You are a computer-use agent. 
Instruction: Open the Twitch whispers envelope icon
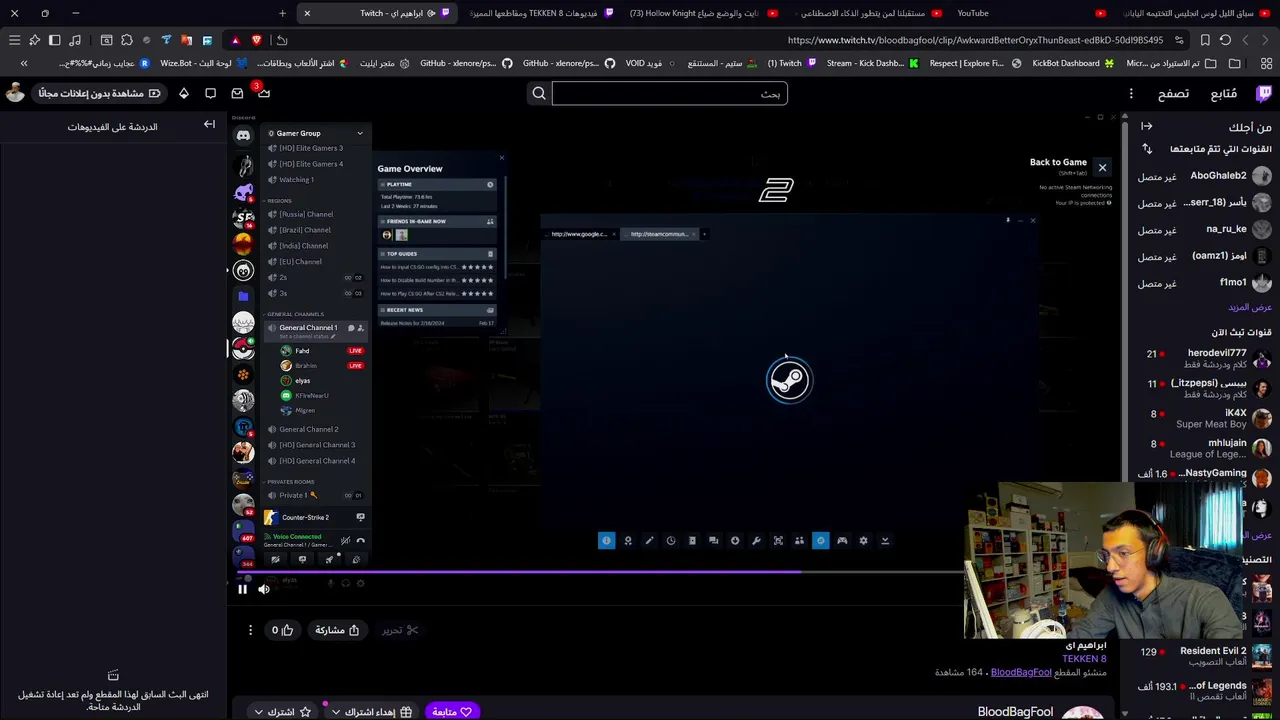point(237,93)
